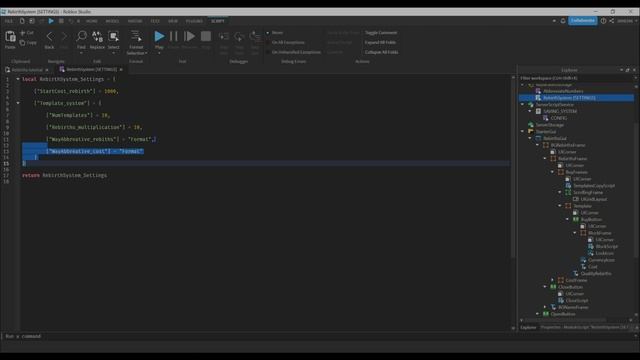Click Collapse All Folds action

[381, 52]
